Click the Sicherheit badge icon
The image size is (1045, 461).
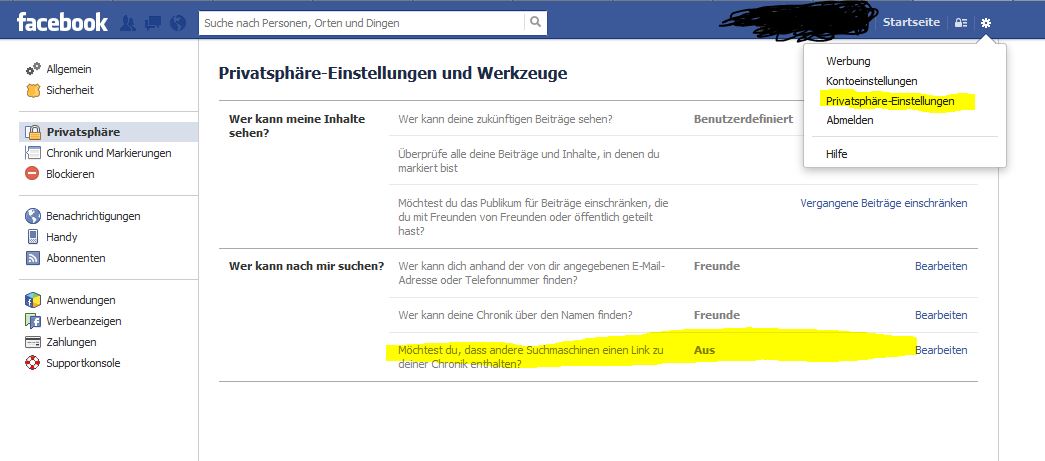33,90
